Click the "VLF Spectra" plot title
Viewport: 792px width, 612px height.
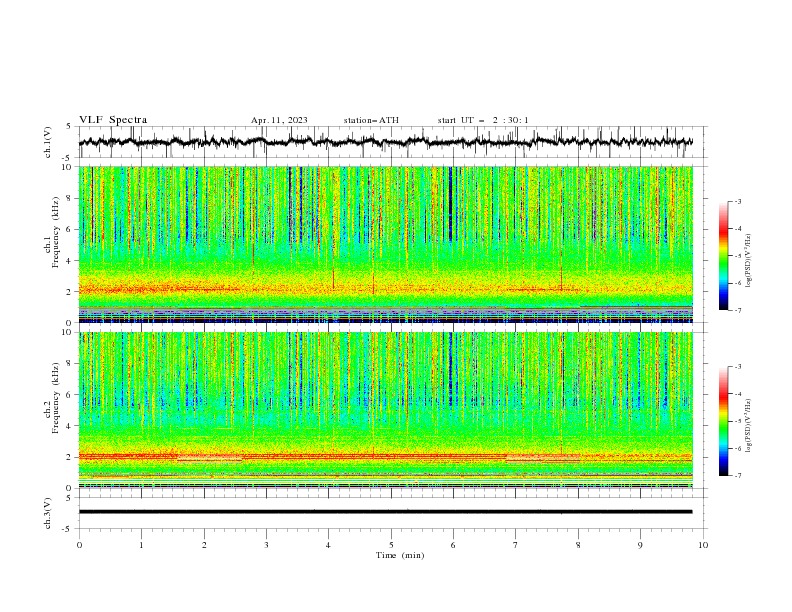tap(113, 120)
